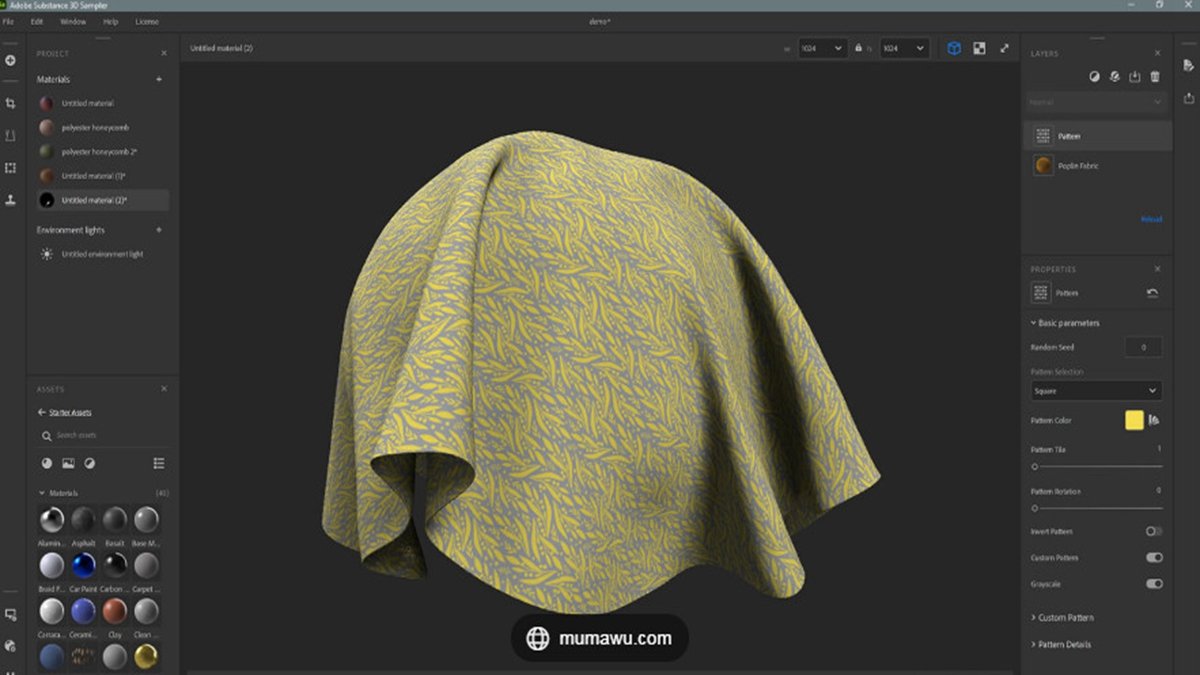Select the Perspective transform tool

click(10, 135)
